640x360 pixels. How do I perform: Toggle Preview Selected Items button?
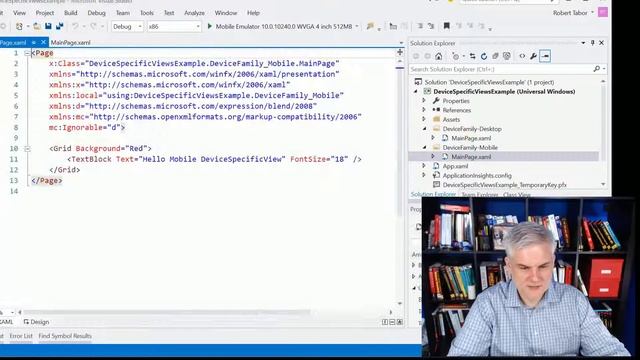(x=545, y=56)
